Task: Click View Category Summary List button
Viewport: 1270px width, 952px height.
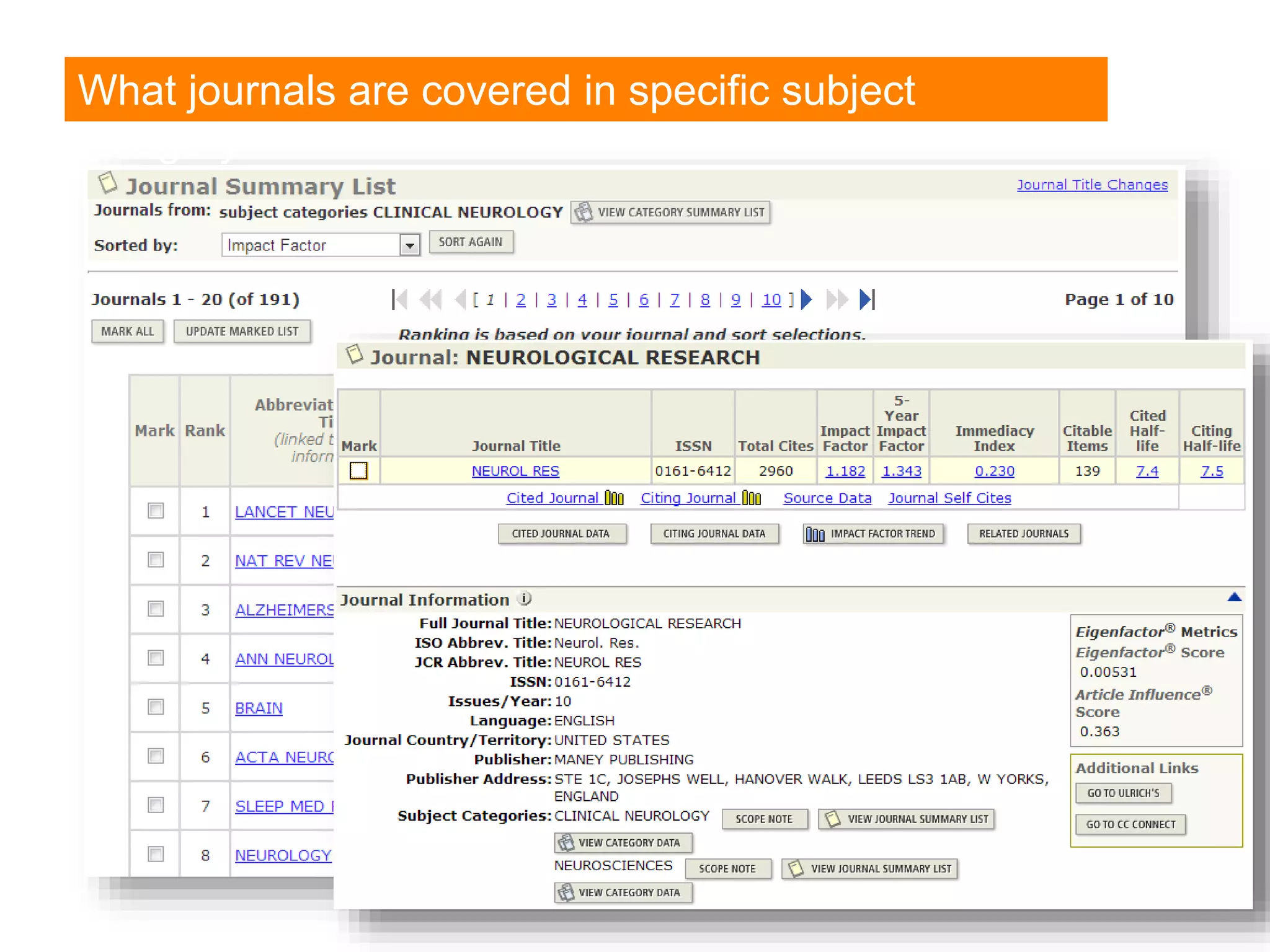Action: [670, 213]
